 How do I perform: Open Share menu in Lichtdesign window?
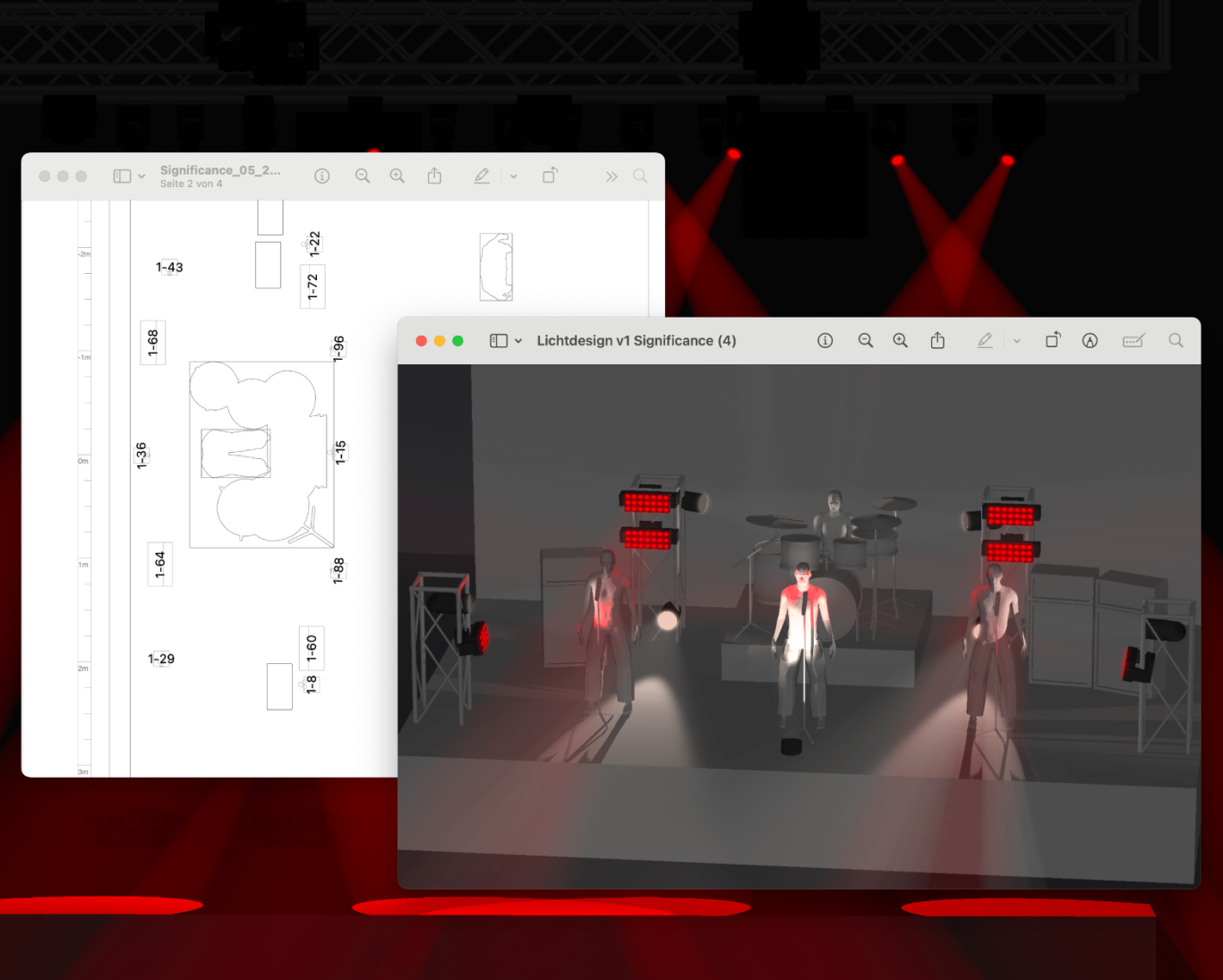click(x=937, y=341)
